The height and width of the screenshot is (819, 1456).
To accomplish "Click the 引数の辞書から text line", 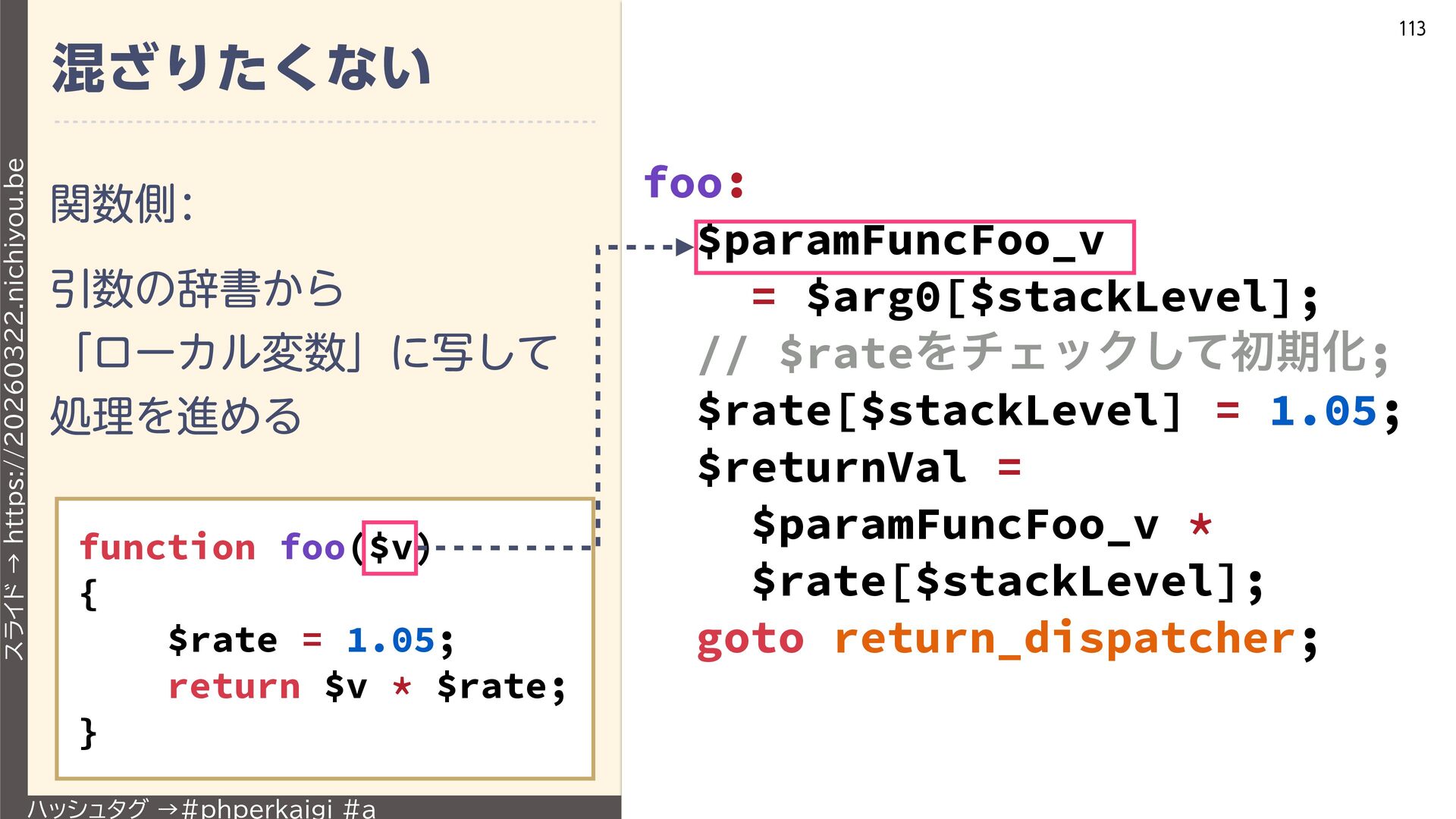I will (x=197, y=289).
